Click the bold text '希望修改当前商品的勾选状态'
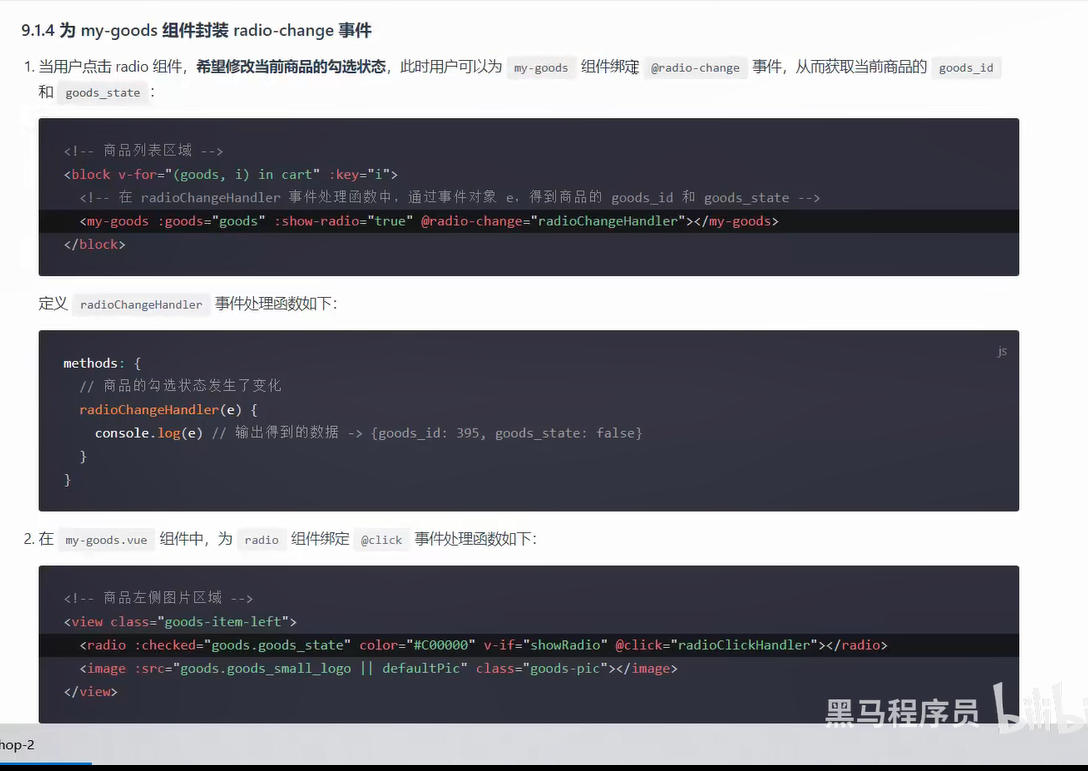 [291, 67]
